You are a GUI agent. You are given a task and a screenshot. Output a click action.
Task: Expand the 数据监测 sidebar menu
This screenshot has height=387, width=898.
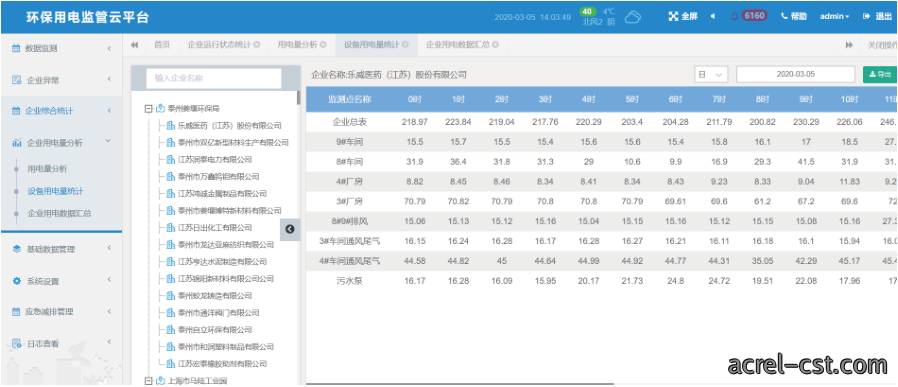coord(61,49)
